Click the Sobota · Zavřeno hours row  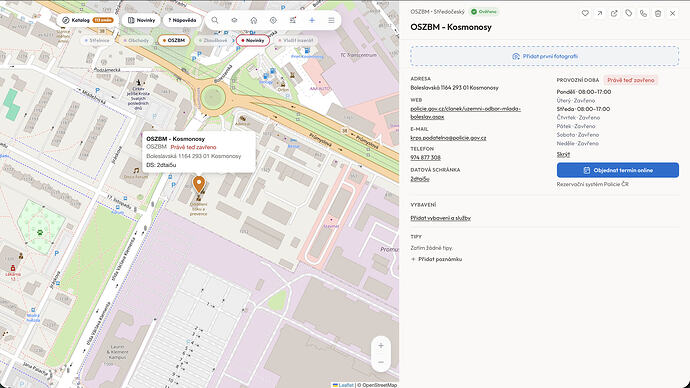pos(577,135)
